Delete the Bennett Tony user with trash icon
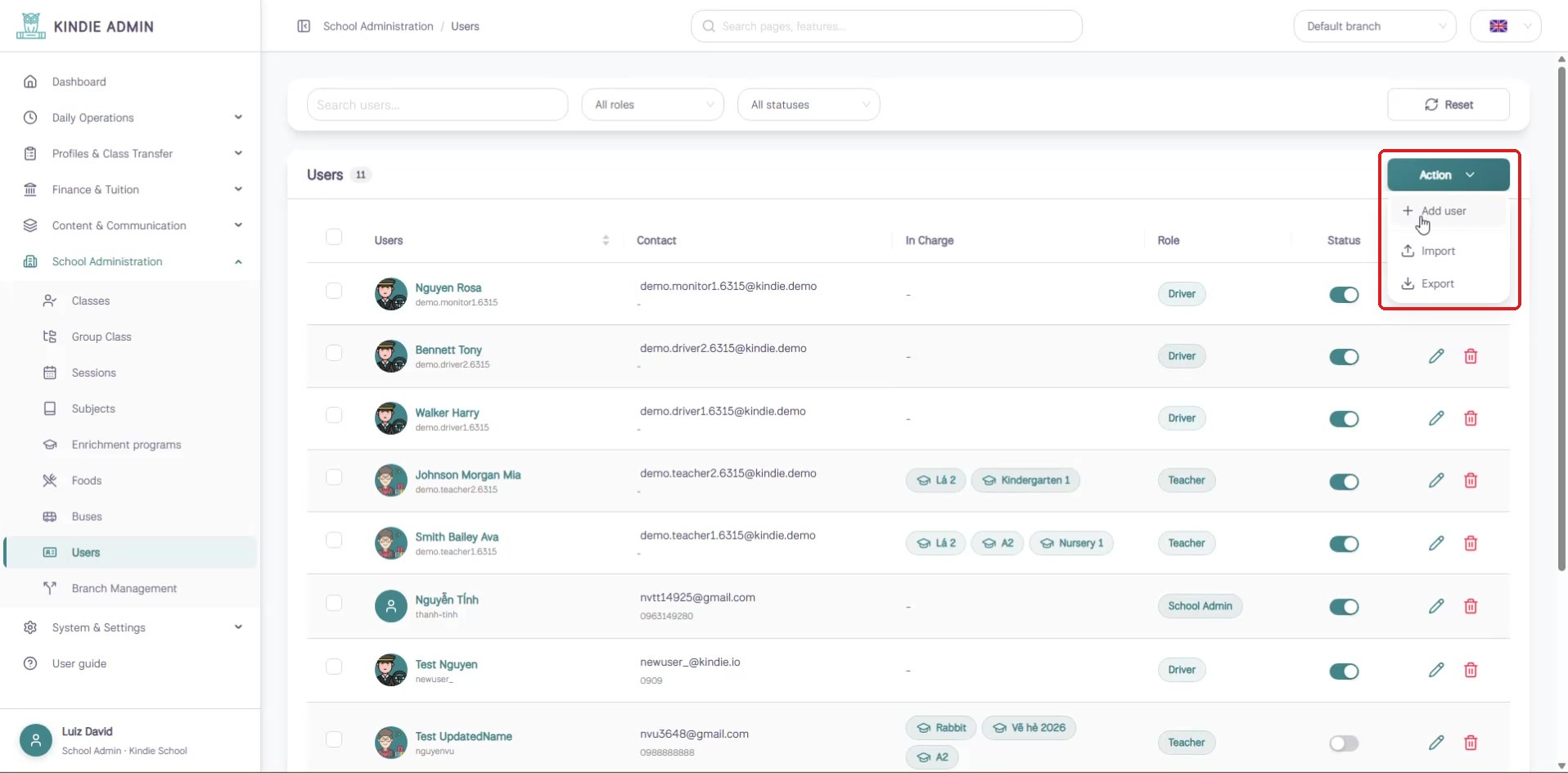 point(1471,356)
